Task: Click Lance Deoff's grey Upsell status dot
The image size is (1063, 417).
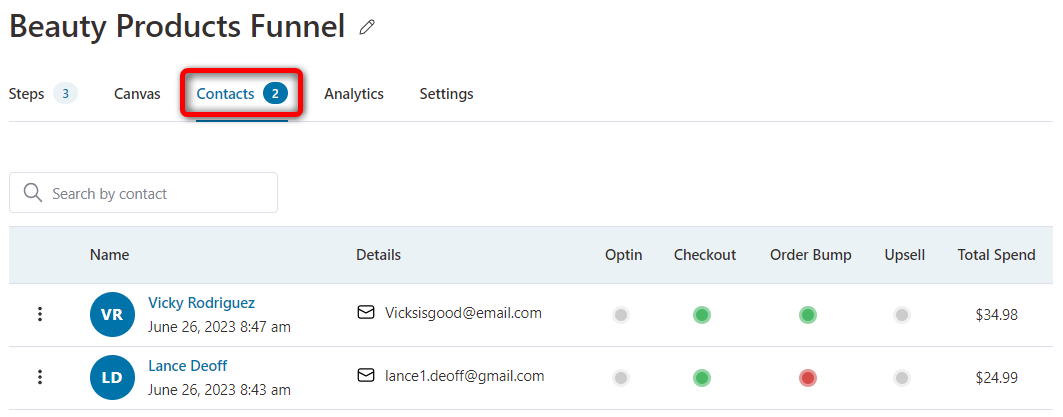Action: pyautogui.click(x=901, y=378)
